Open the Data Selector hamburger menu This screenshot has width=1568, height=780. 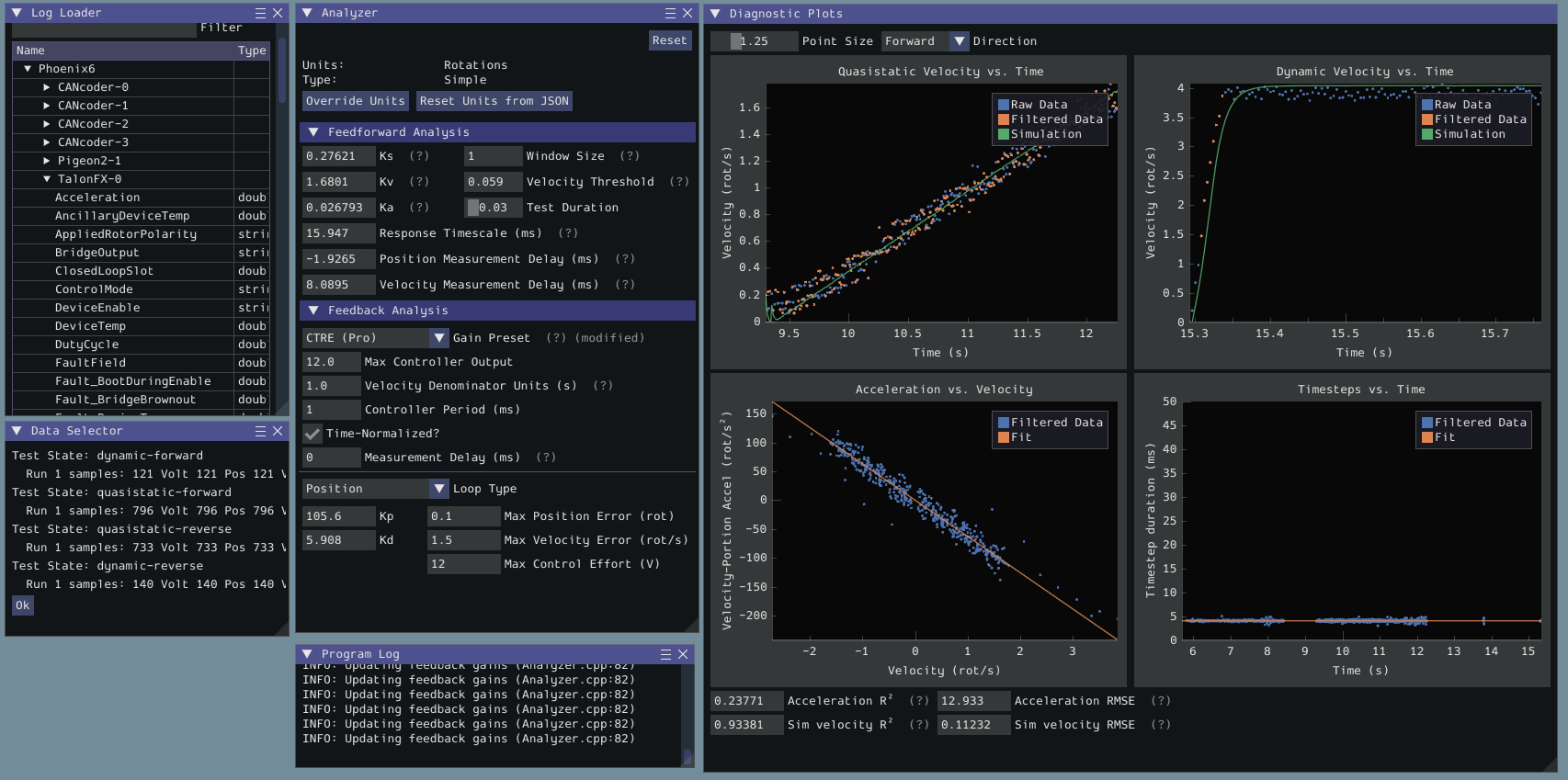261,431
